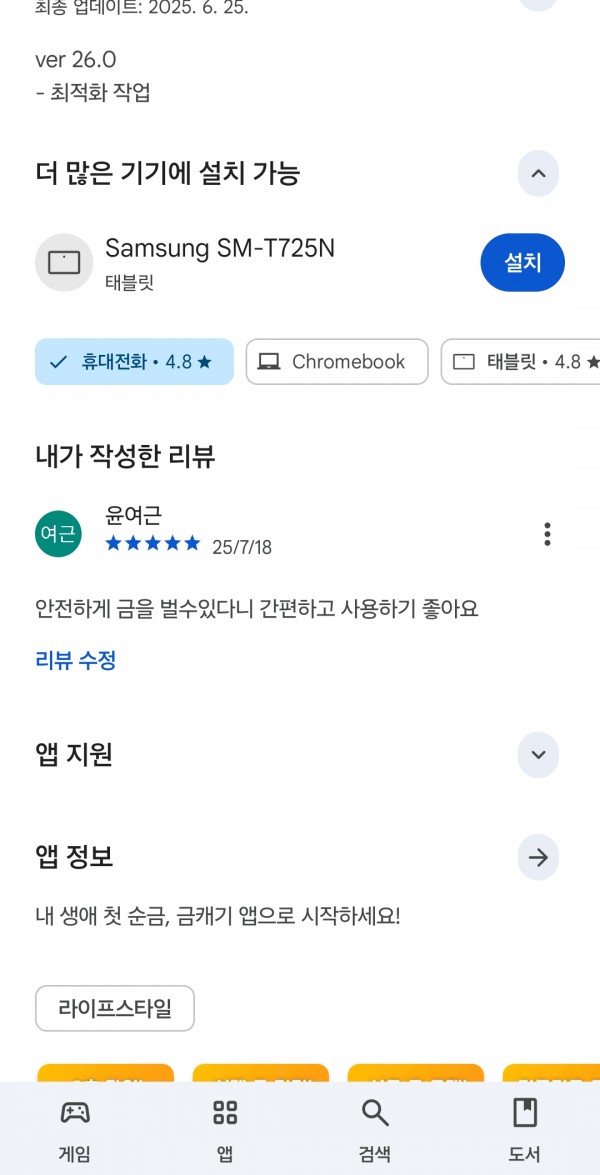Open the review's three-dot options menu
The image size is (600, 1175).
pos(548,534)
